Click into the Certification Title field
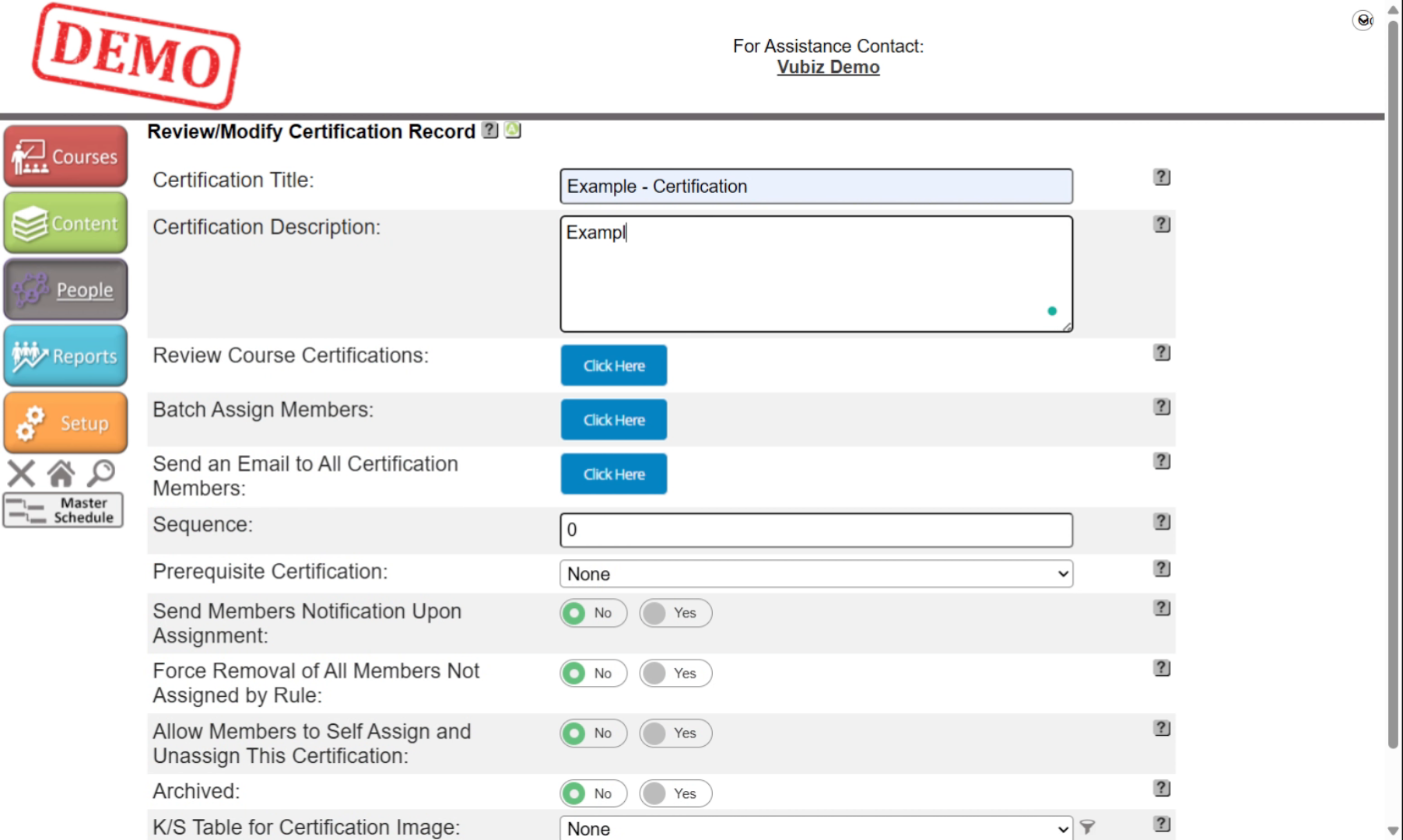The height and width of the screenshot is (840, 1403). tap(816, 187)
